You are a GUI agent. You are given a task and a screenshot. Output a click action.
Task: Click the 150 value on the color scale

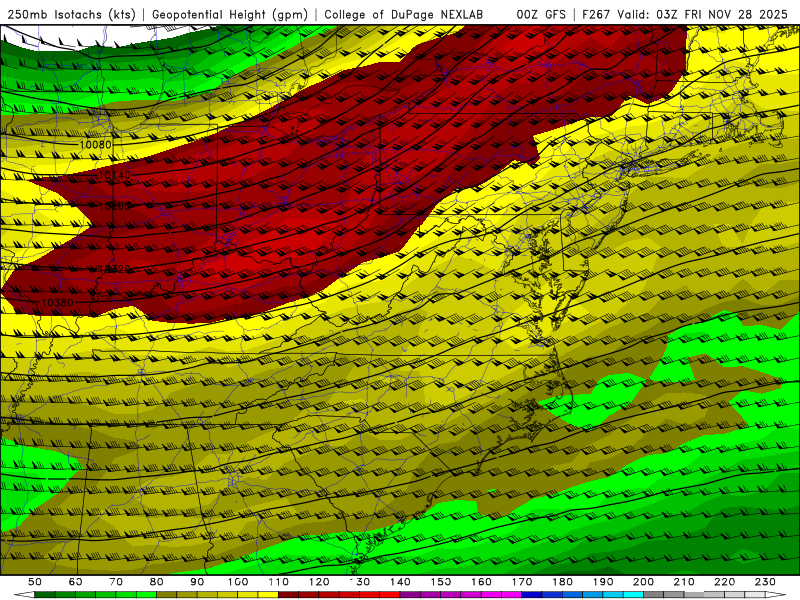coord(441,582)
